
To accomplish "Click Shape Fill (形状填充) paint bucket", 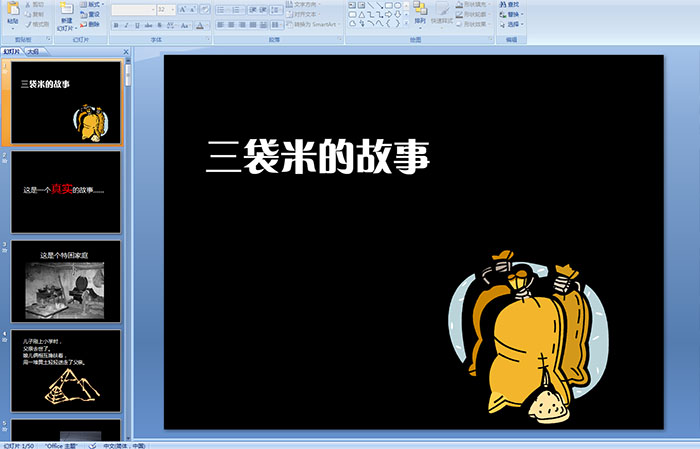I will tap(472, 4).
